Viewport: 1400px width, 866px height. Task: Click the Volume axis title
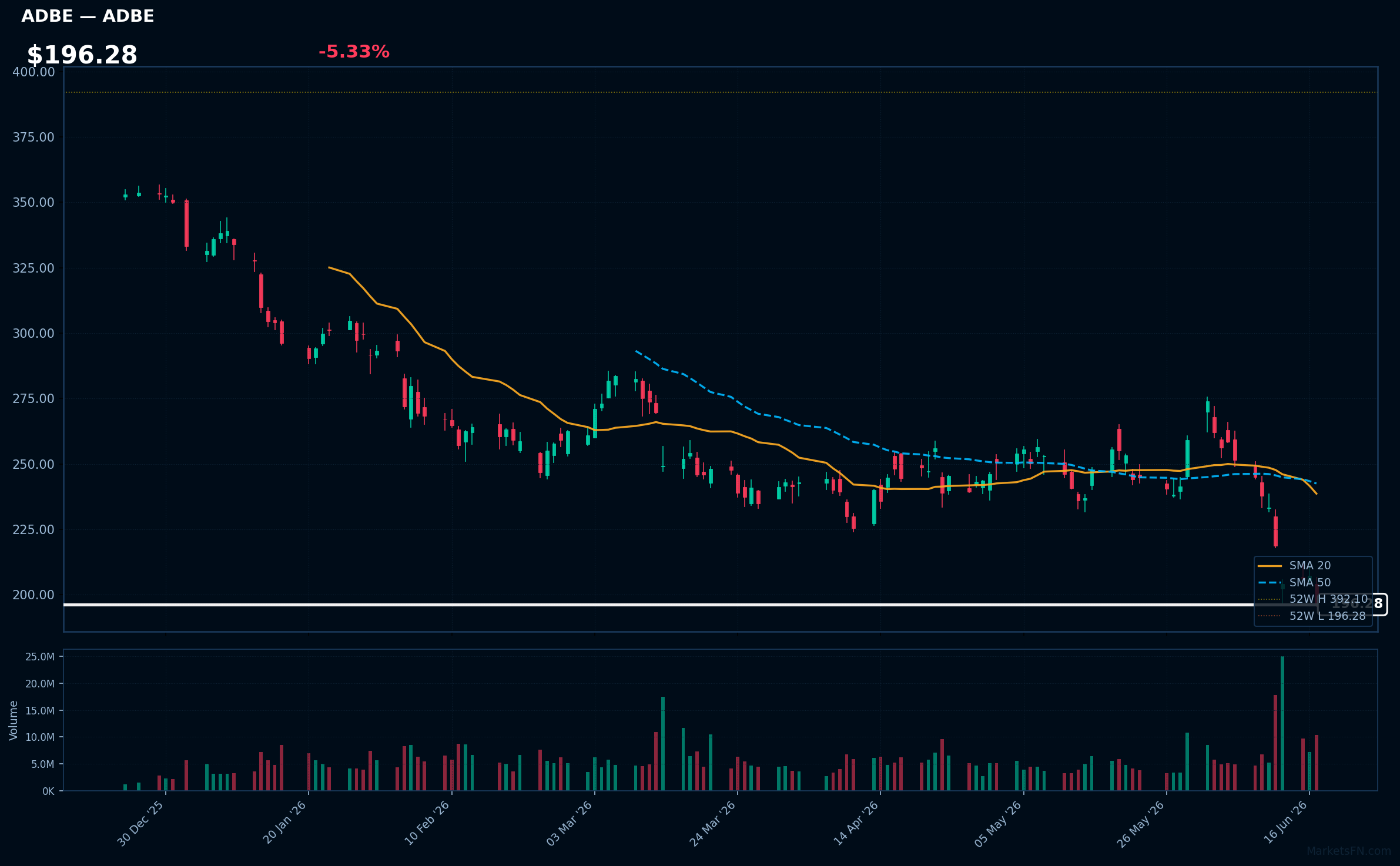(x=14, y=720)
